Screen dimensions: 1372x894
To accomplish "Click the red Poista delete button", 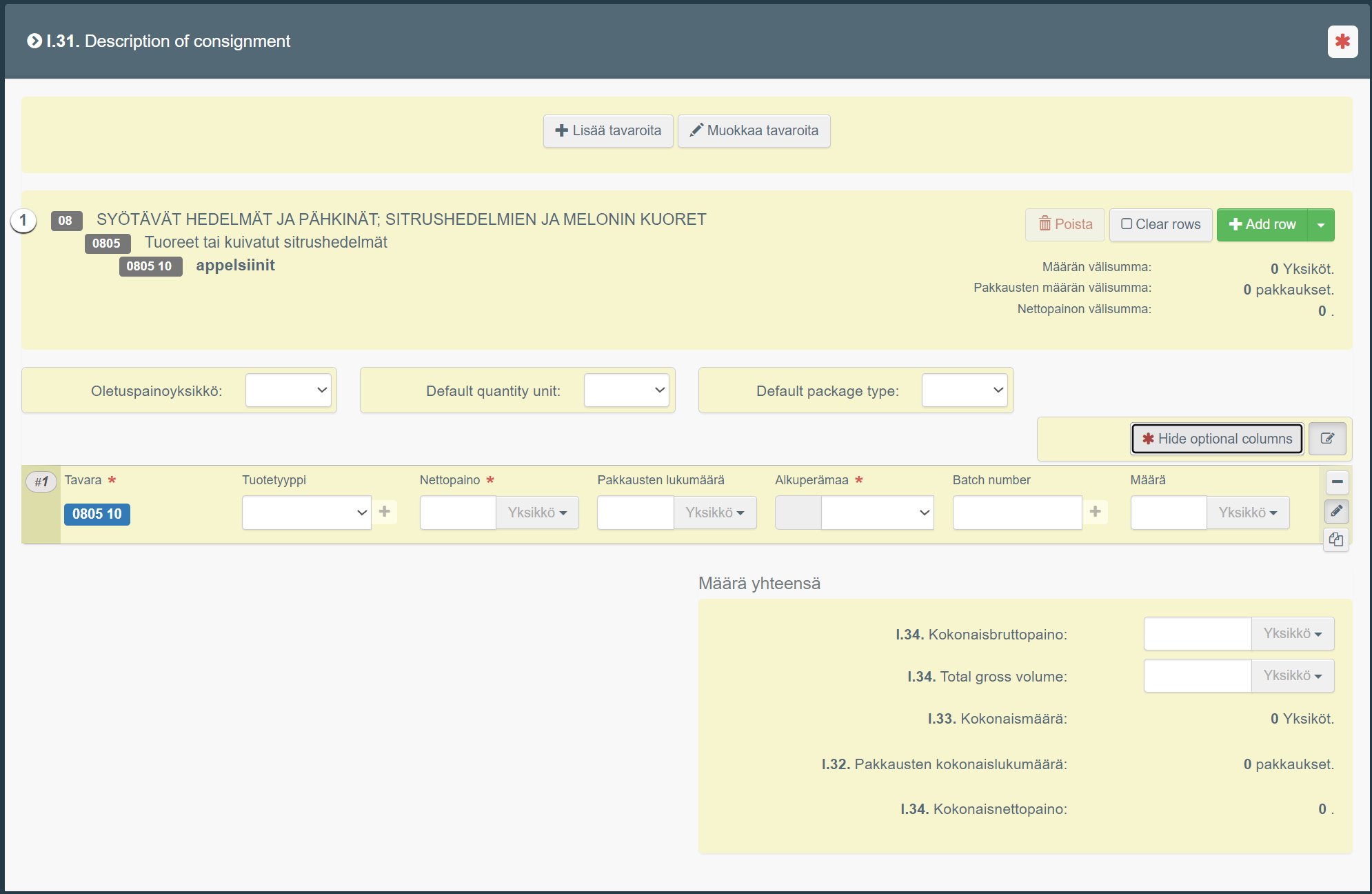I will pos(1065,224).
